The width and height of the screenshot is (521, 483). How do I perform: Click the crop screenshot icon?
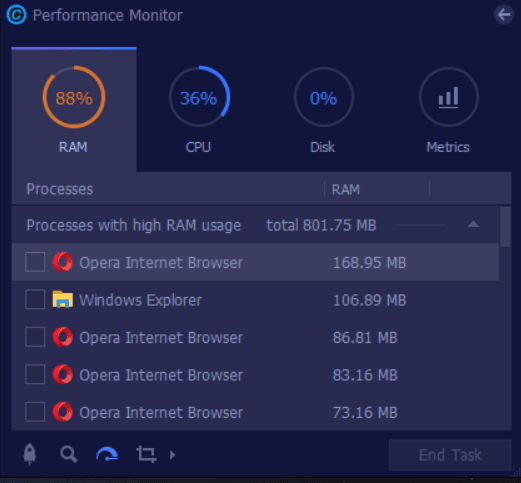coord(146,454)
